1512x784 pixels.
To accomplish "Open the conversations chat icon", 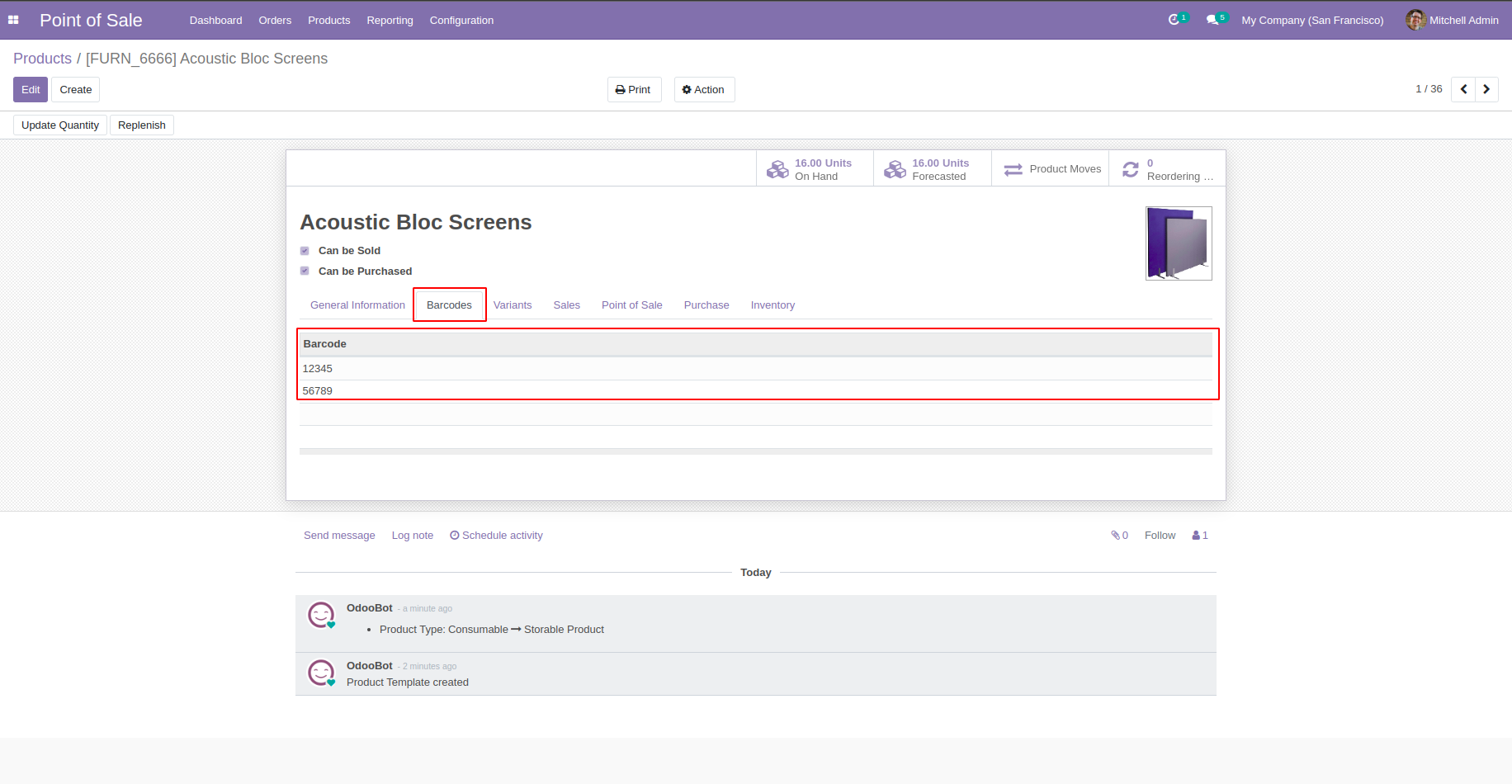I will pos(1212,20).
